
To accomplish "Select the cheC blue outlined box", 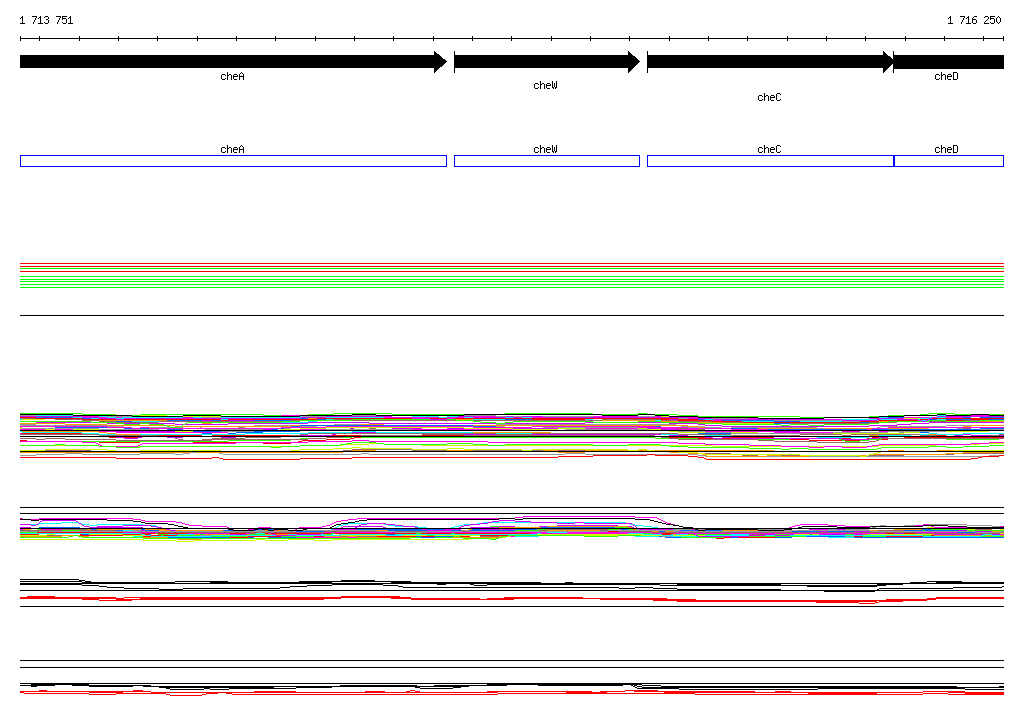I will click(771, 161).
